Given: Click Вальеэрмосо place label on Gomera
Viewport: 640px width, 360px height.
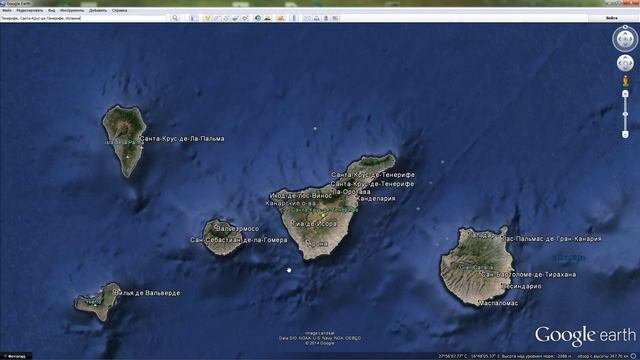Looking at the screenshot, I should click(x=237, y=229).
